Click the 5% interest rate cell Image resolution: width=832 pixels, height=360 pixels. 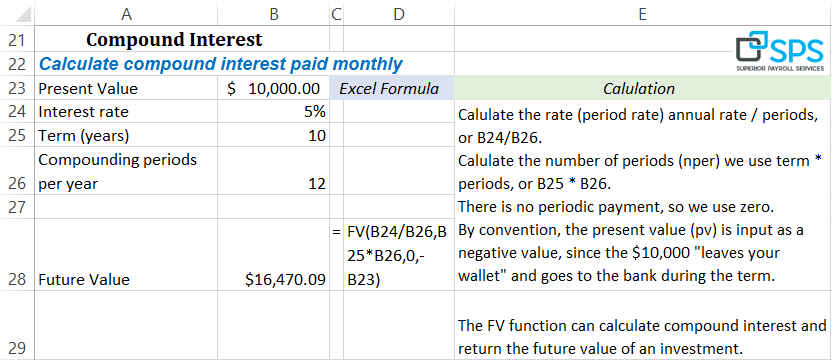pyautogui.click(x=273, y=112)
